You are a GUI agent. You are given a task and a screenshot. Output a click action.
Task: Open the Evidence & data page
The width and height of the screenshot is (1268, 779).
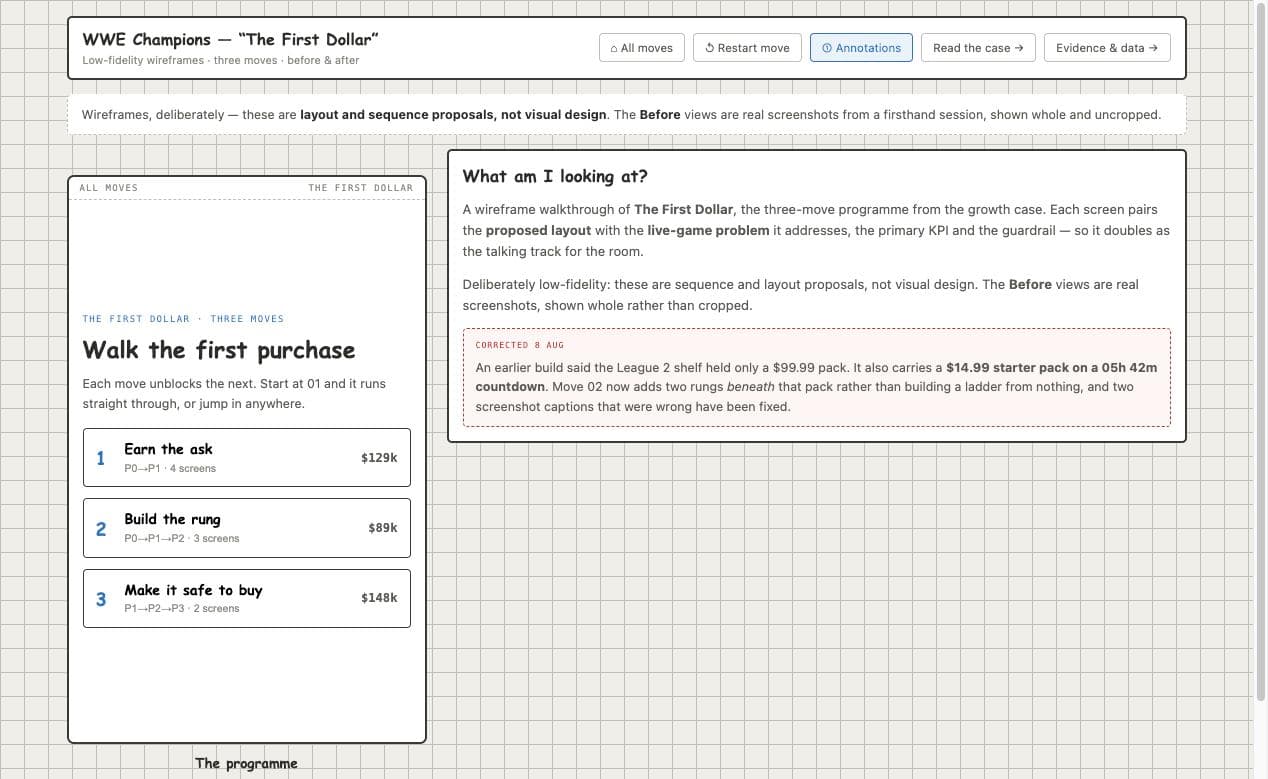point(1107,48)
